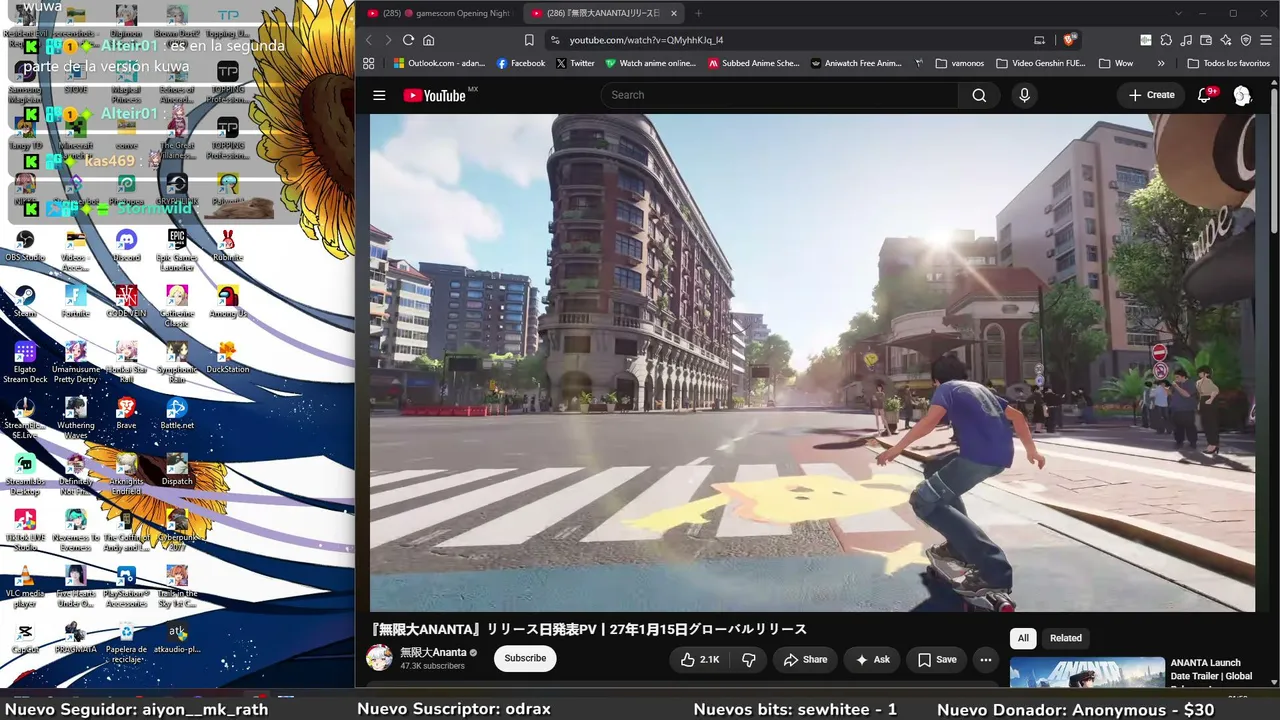Go to the browser home page
This screenshot has width=1280, height=720.
[x=429, y=40]
